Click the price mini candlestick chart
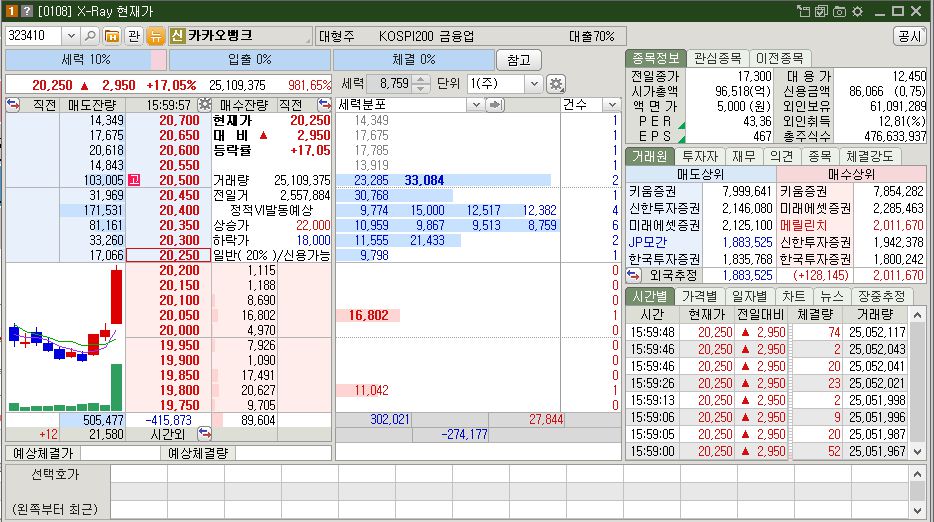This screenshot has height=522, width=934. tap(64, 338)
